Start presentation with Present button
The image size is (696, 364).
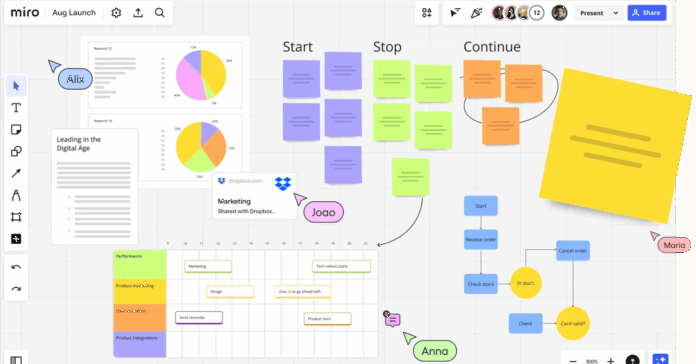(592, 13)
